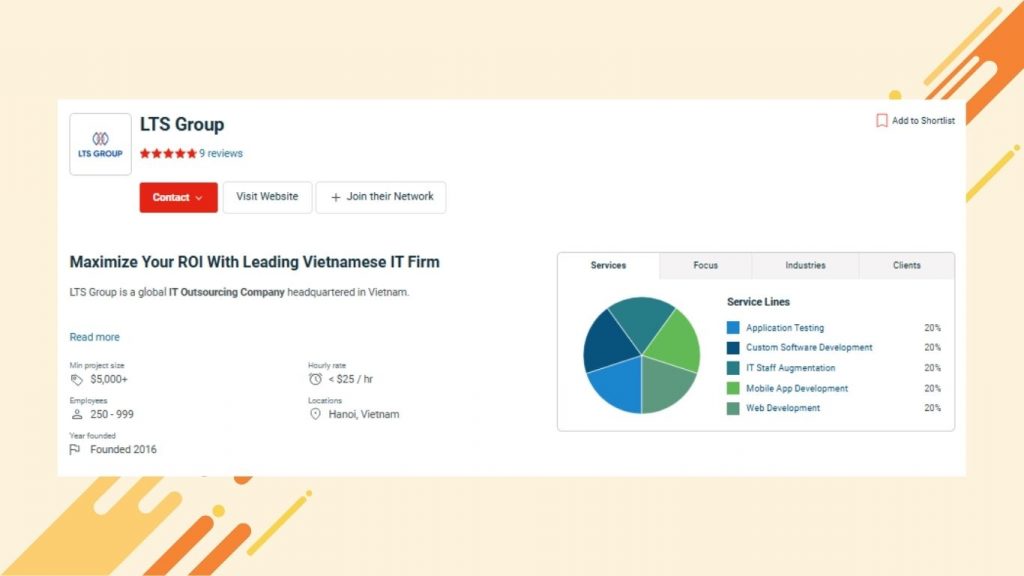Click the plus icon in Join their Network
Viewport: 1024px width, 576px height.
336,197
